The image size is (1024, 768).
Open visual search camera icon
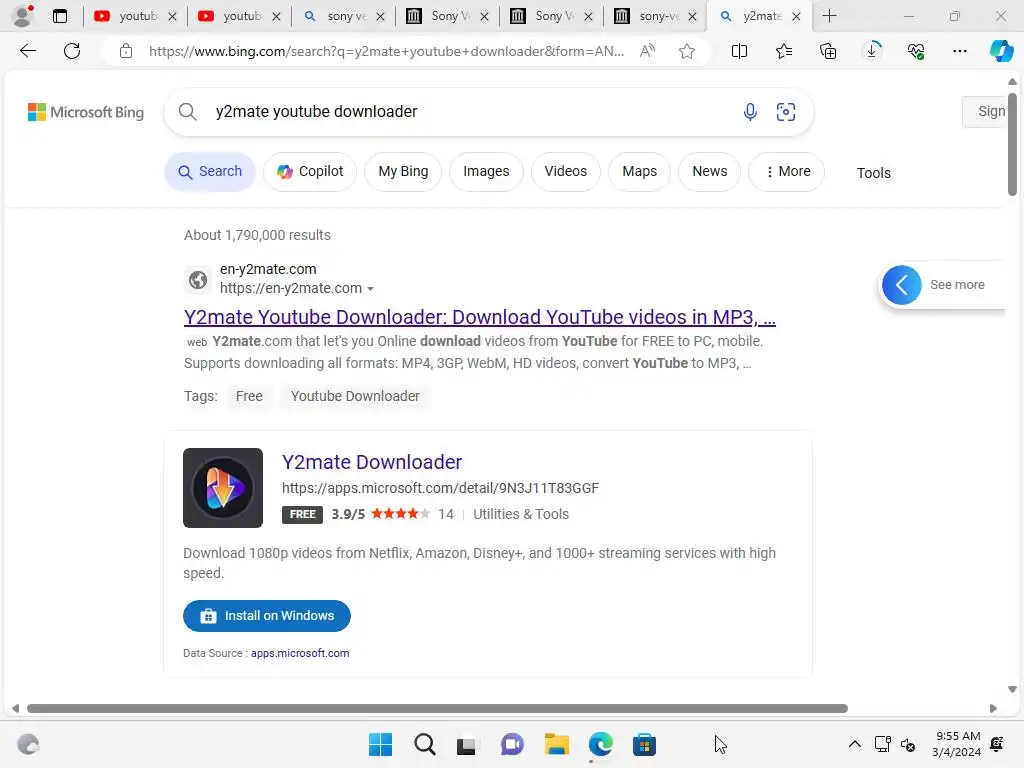[x=786, y=112]
